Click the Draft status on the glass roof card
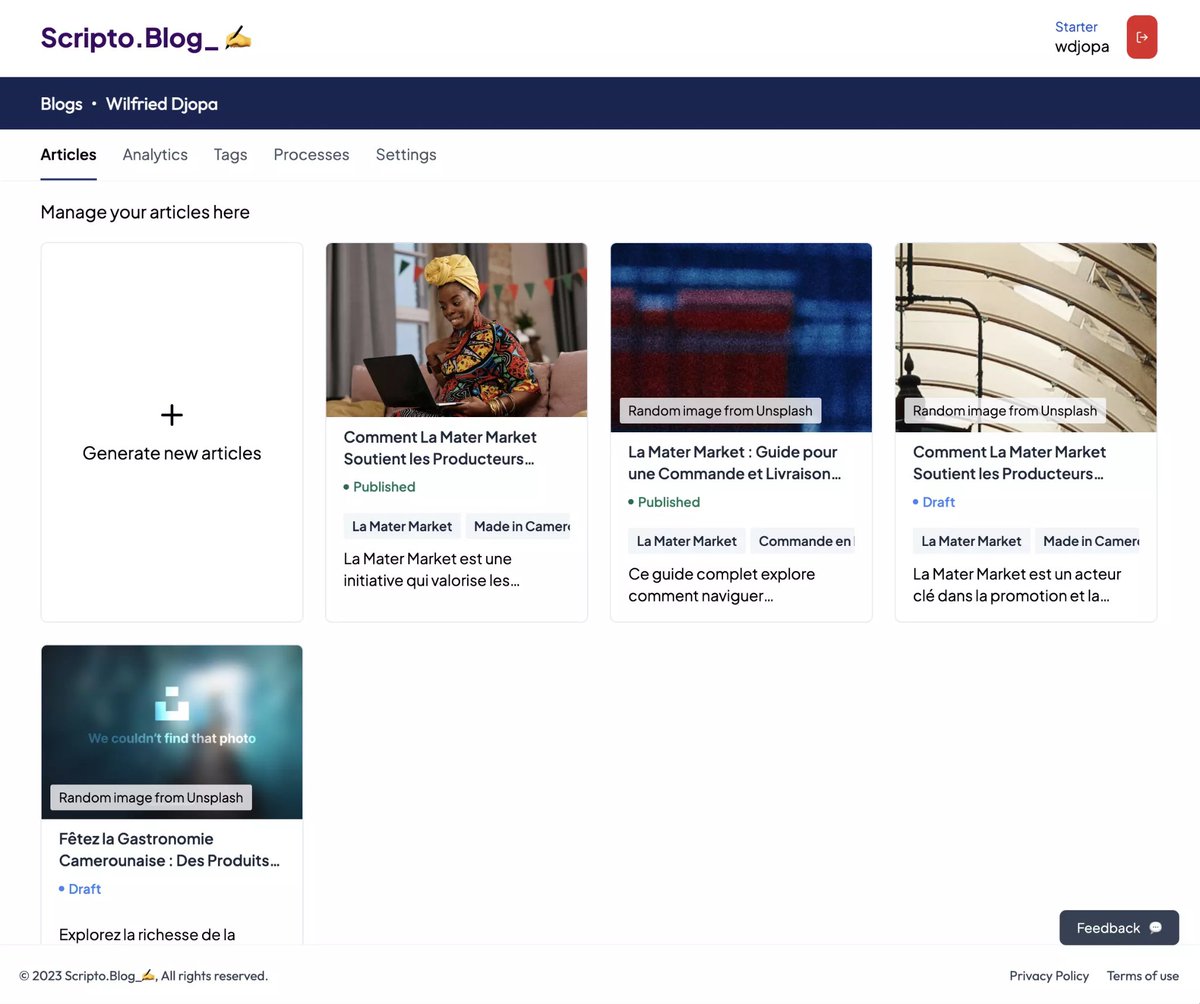 (x=934, y=502)
